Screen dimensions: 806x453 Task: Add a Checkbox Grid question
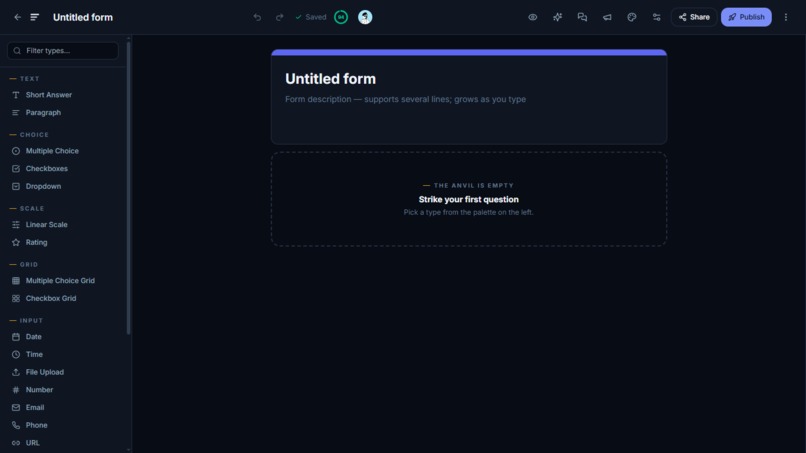[x=63, y=298]
